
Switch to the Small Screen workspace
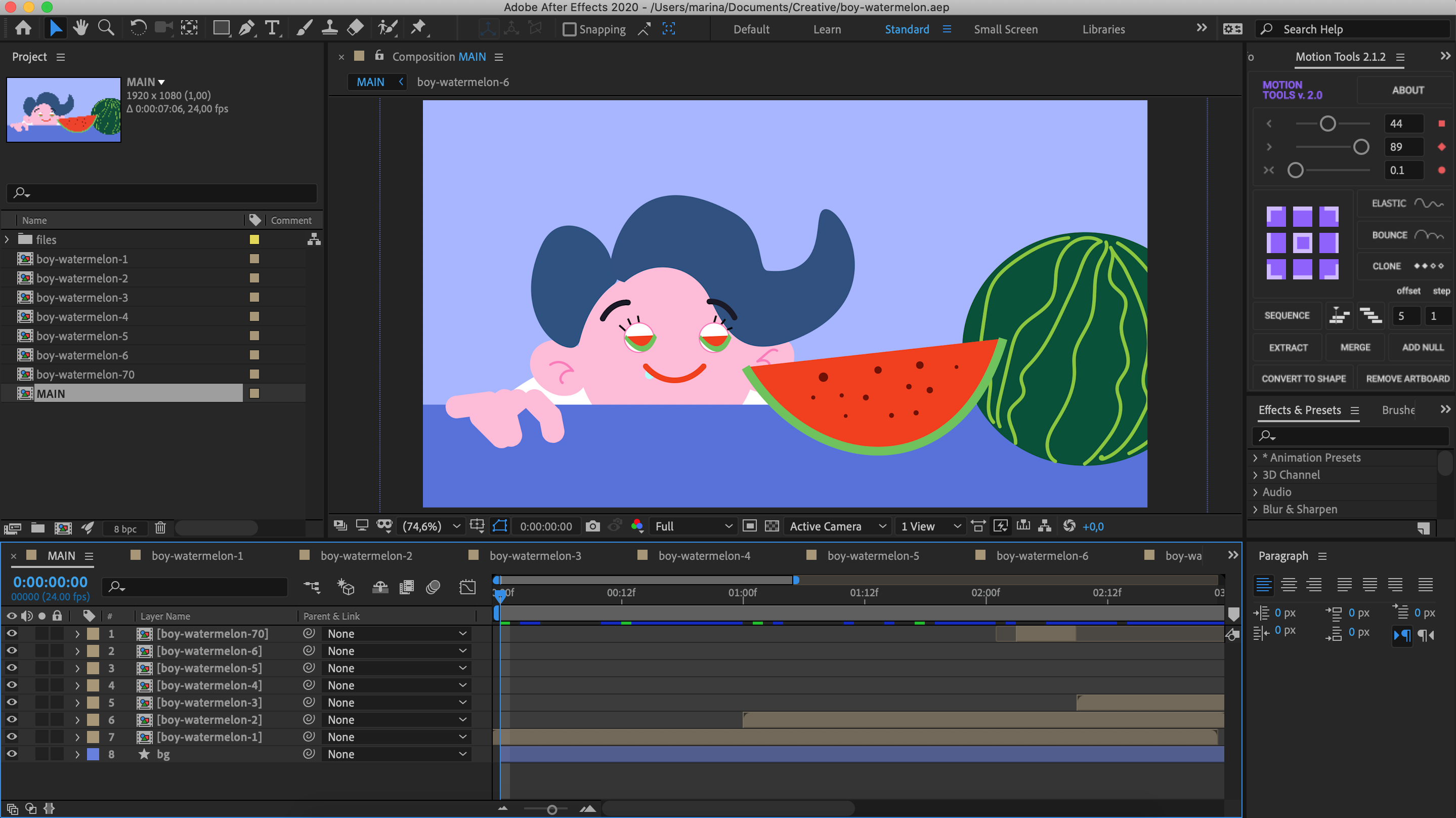1006,29
